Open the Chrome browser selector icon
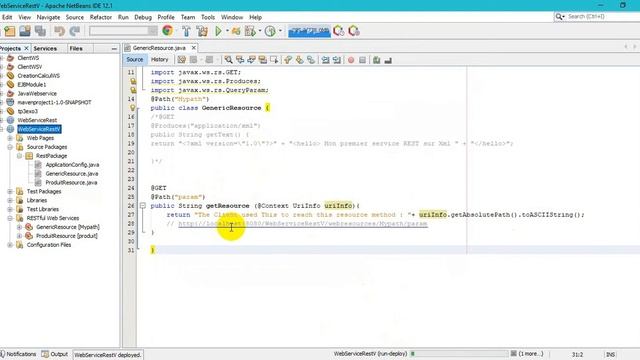 point(167,31)
